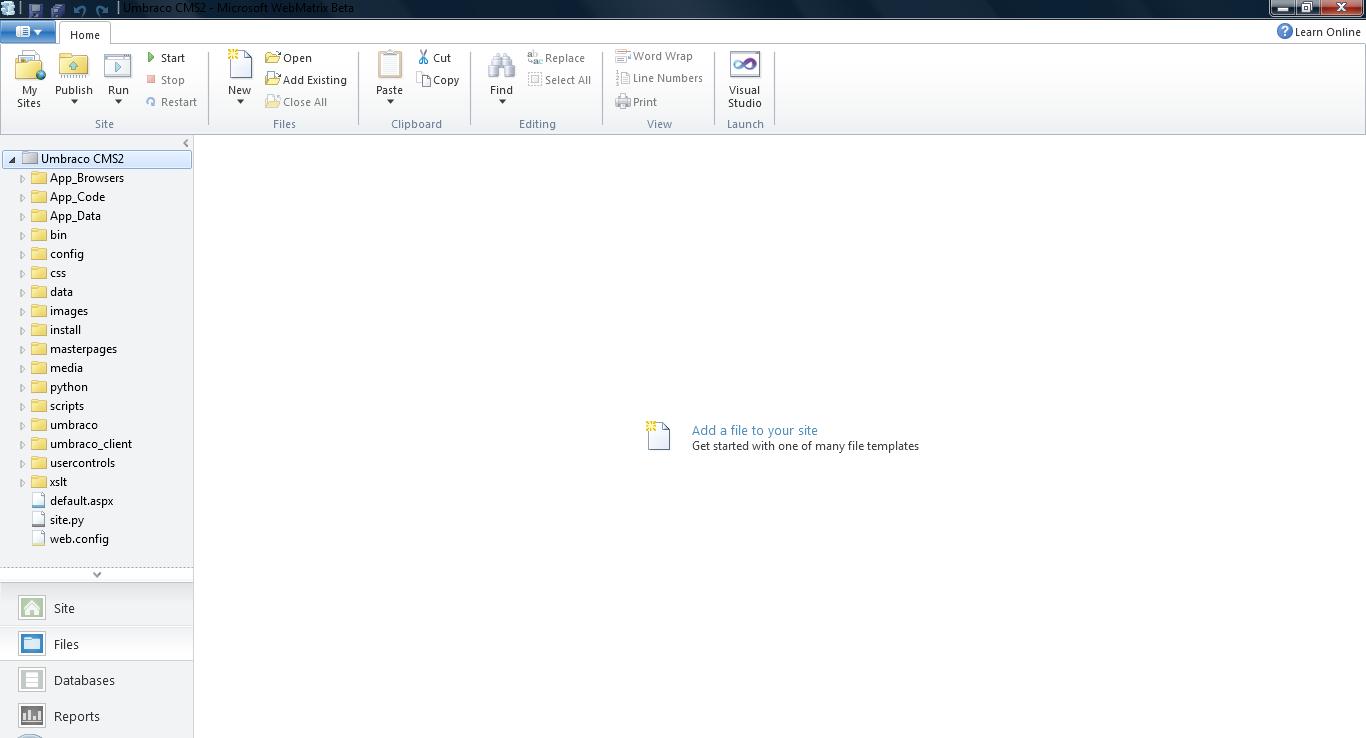Click the Find binoculars icon
The height and width of the screenshot is (738, 1366).
[x=501, y=66]
